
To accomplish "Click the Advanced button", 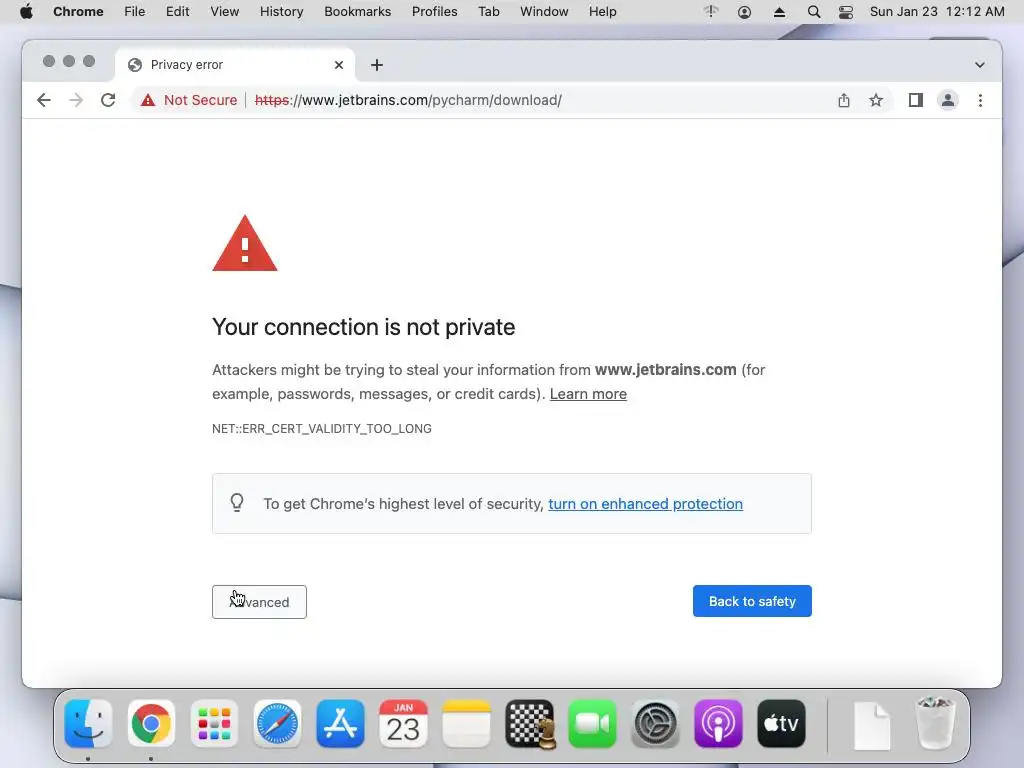I will point(259,601).
